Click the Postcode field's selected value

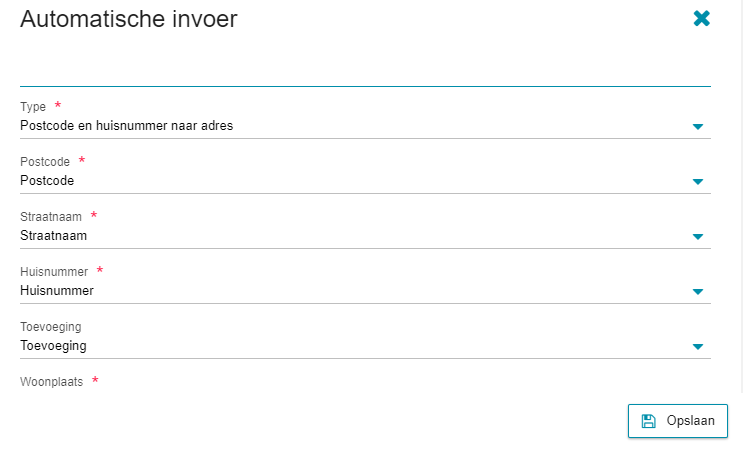coord(47,180)
